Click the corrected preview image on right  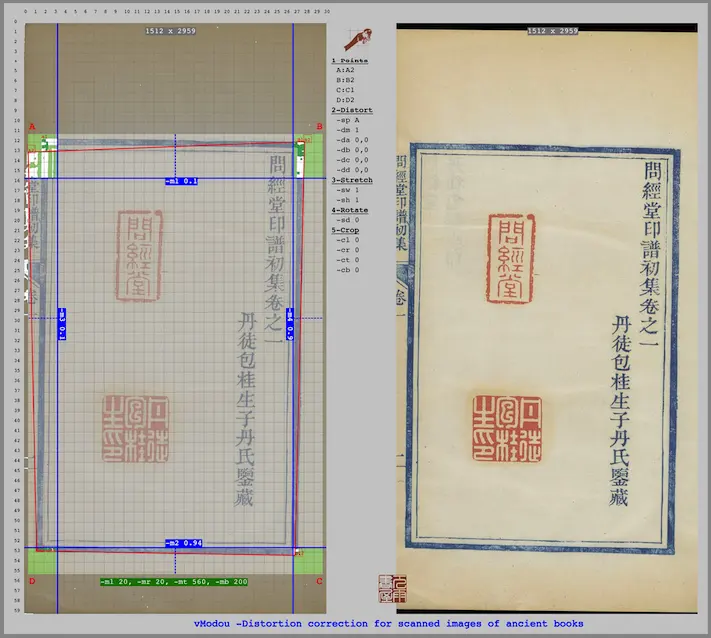tap(547, 318)
